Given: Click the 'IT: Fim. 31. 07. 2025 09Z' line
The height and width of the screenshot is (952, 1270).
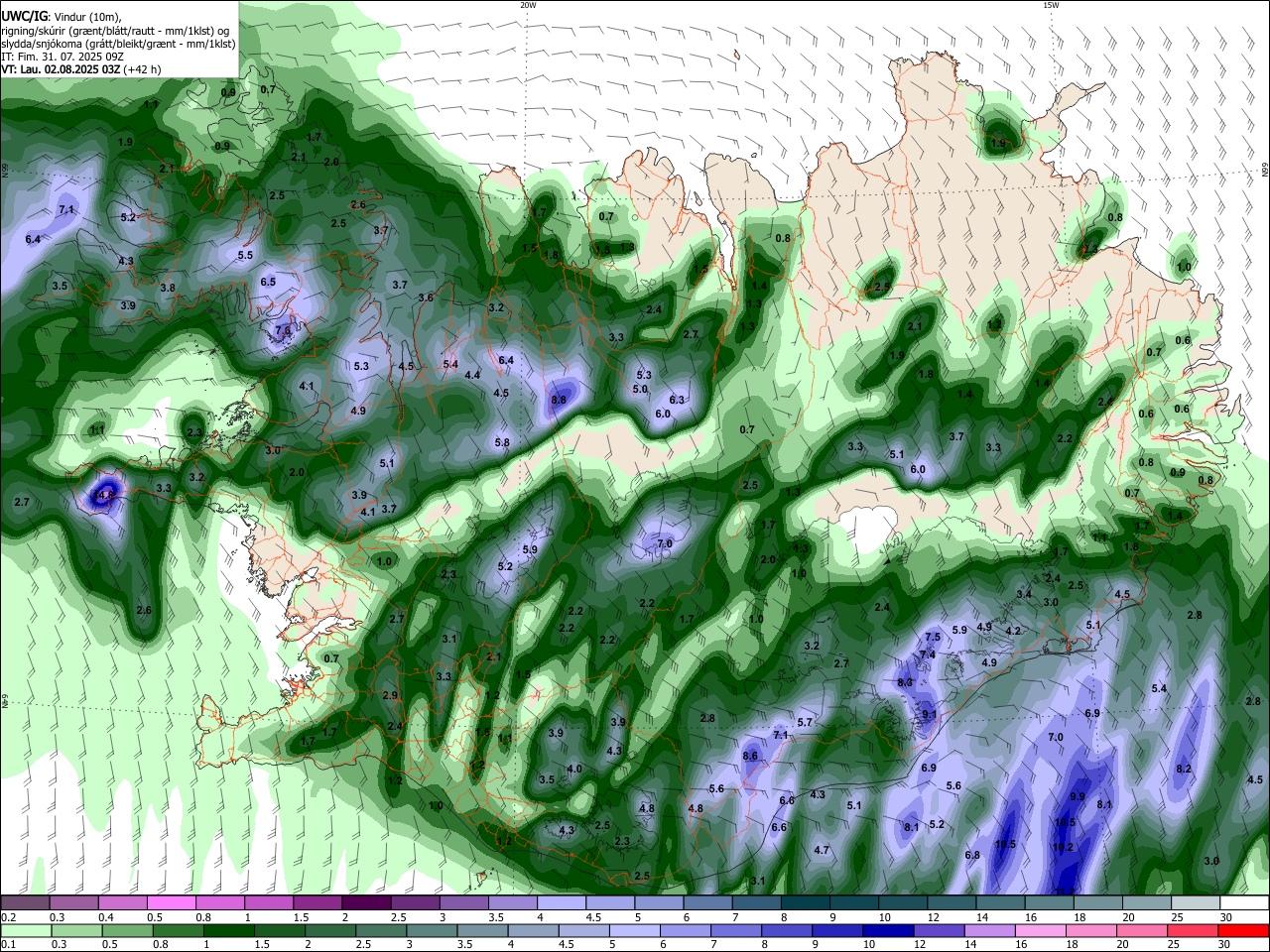Looking at the screenshot, I should 63,57.
